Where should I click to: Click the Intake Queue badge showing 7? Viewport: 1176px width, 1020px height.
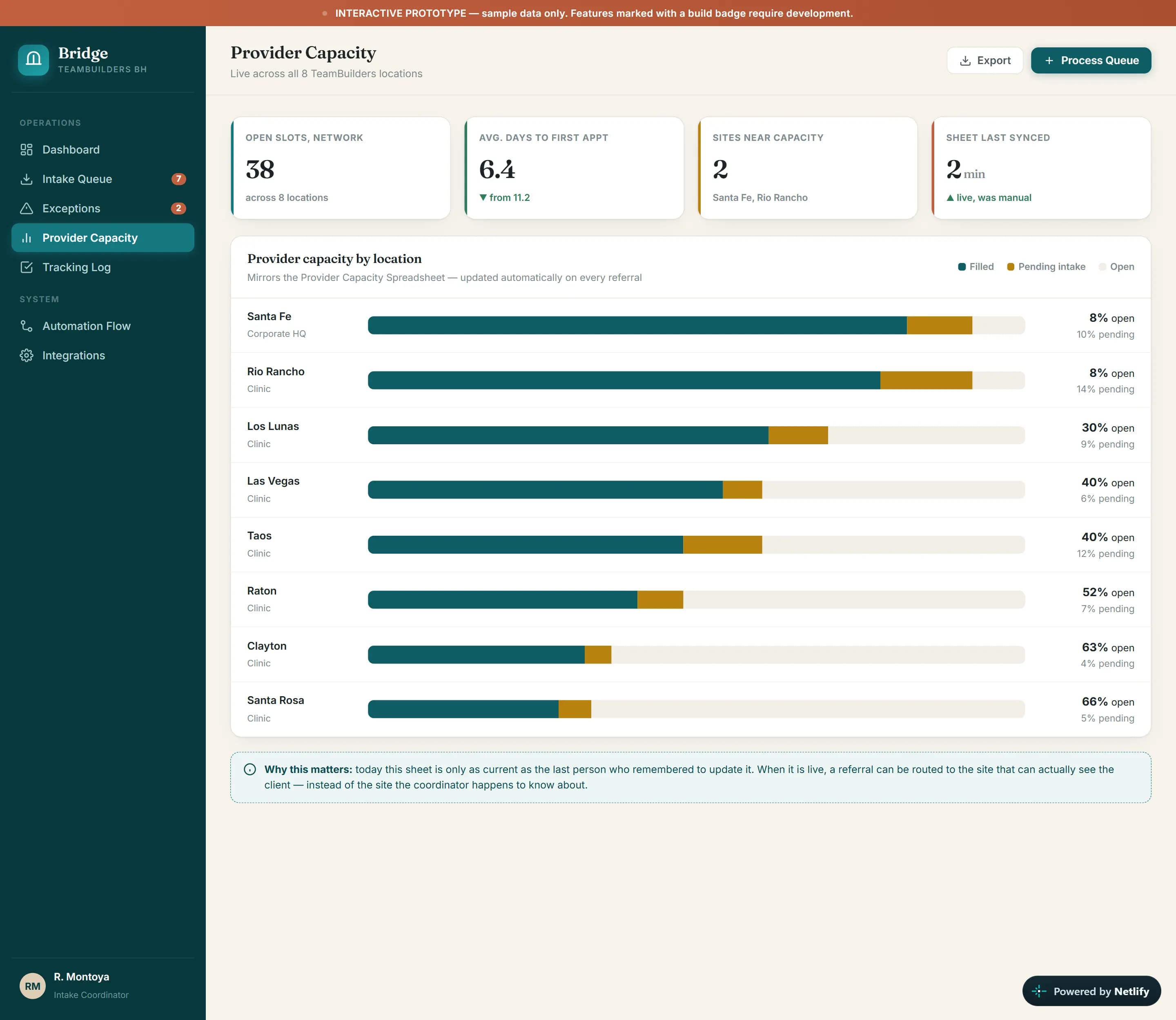[179, 179]
